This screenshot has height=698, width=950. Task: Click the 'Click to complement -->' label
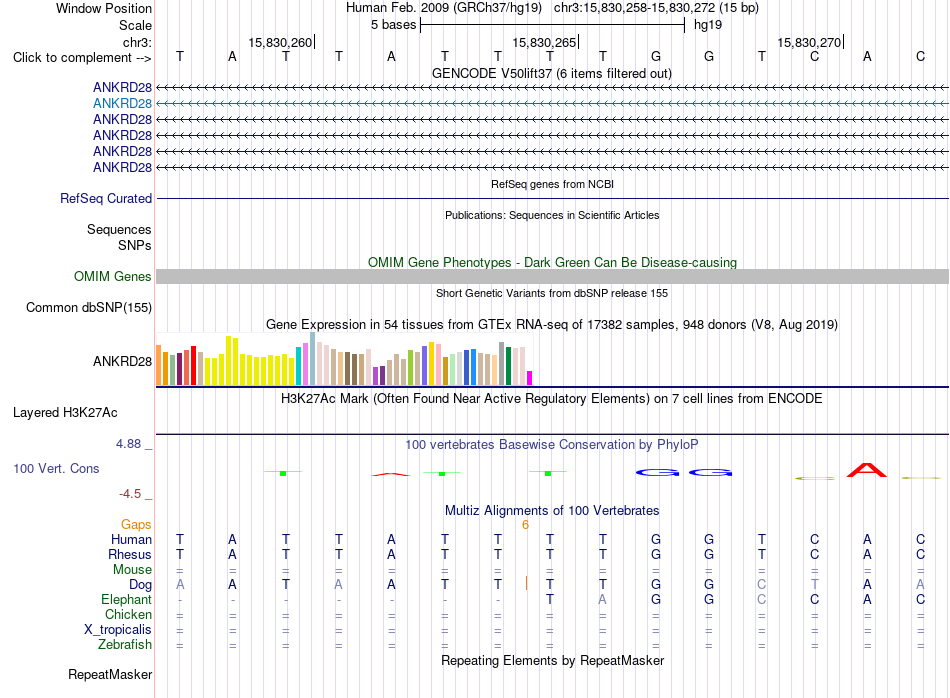click(82, 58)
